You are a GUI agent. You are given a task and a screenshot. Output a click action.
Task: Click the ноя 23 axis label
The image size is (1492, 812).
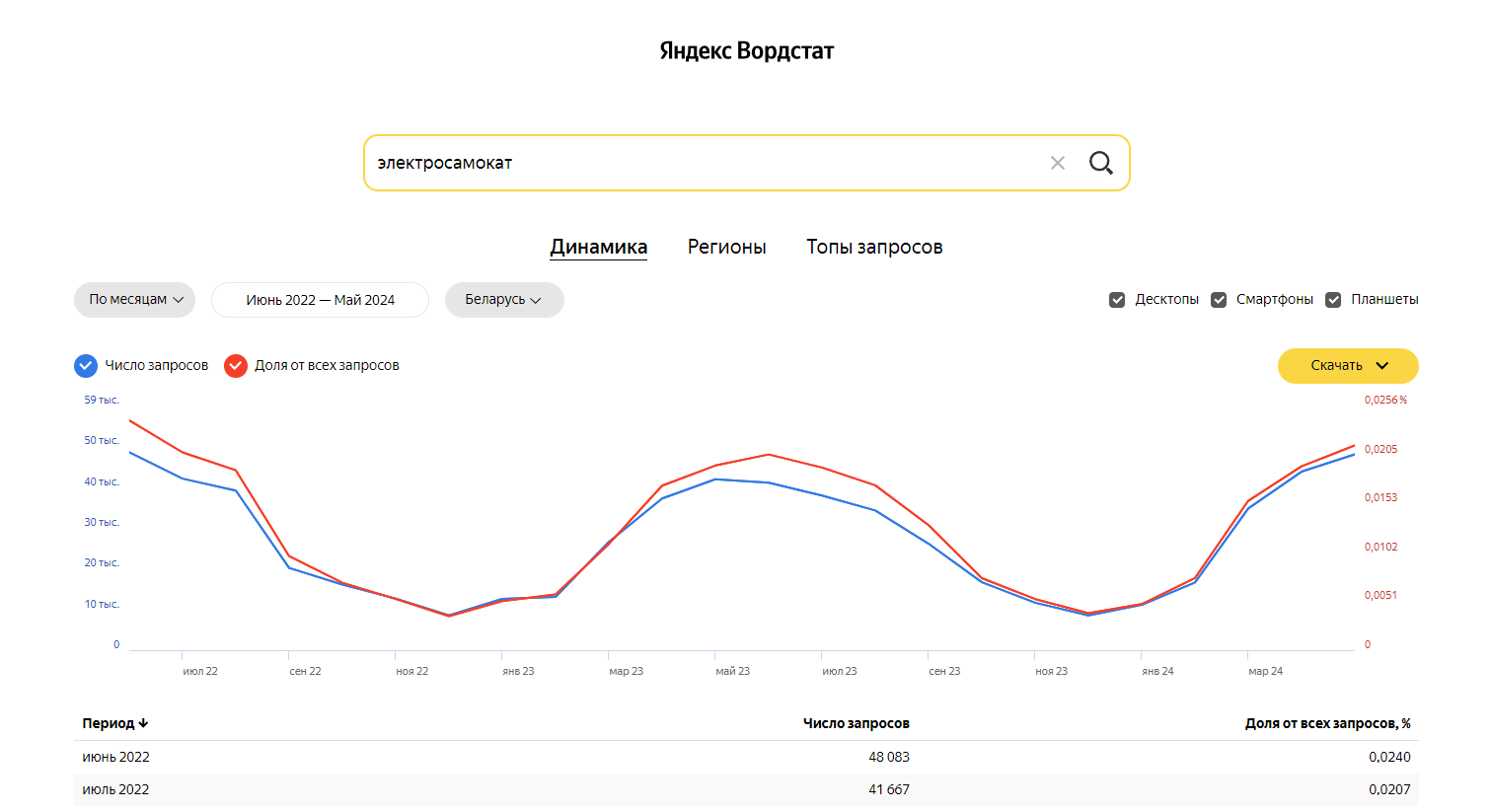coord(1052,671)
